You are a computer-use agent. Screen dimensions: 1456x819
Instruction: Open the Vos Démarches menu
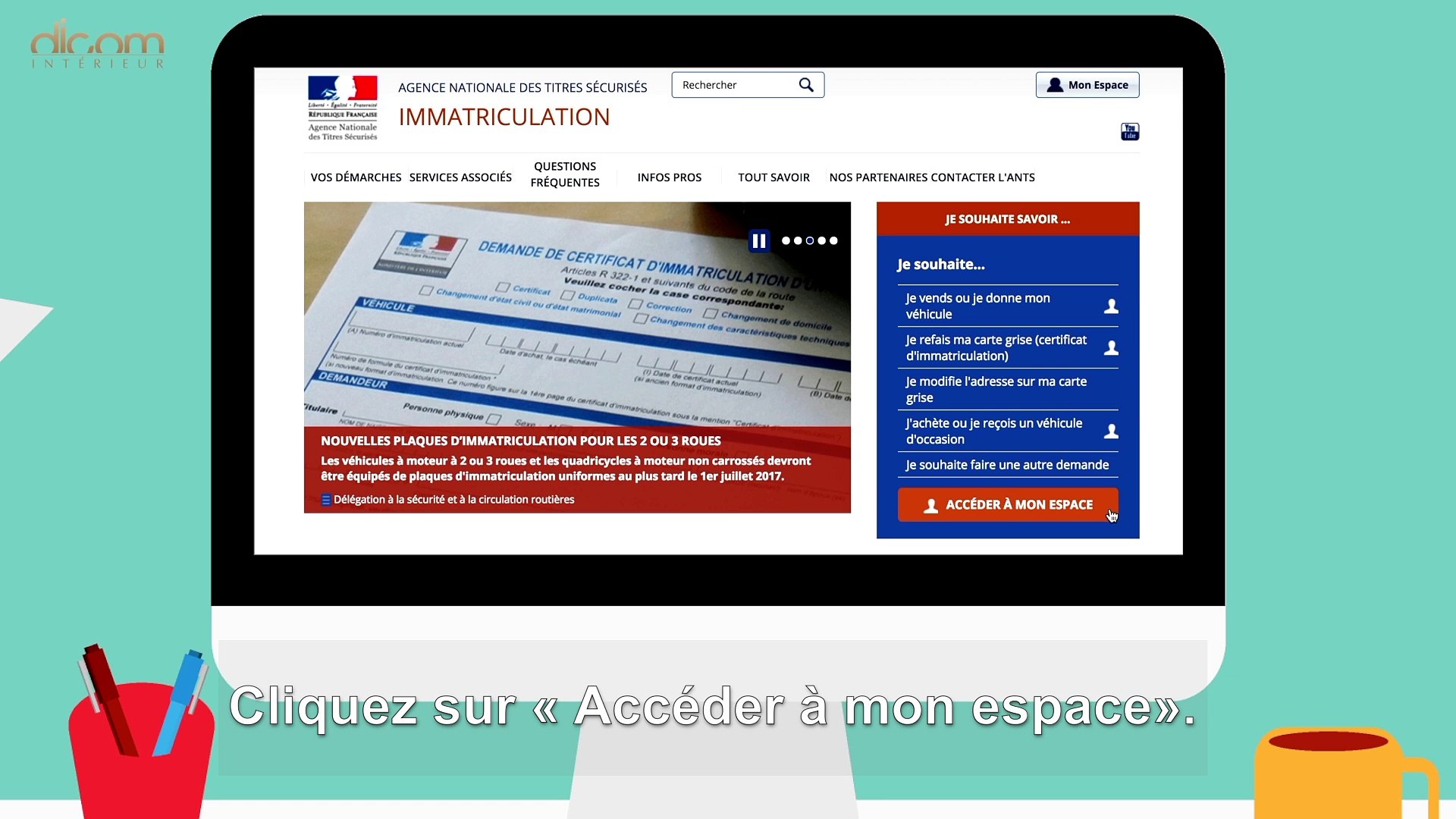(x=356, y=177)
